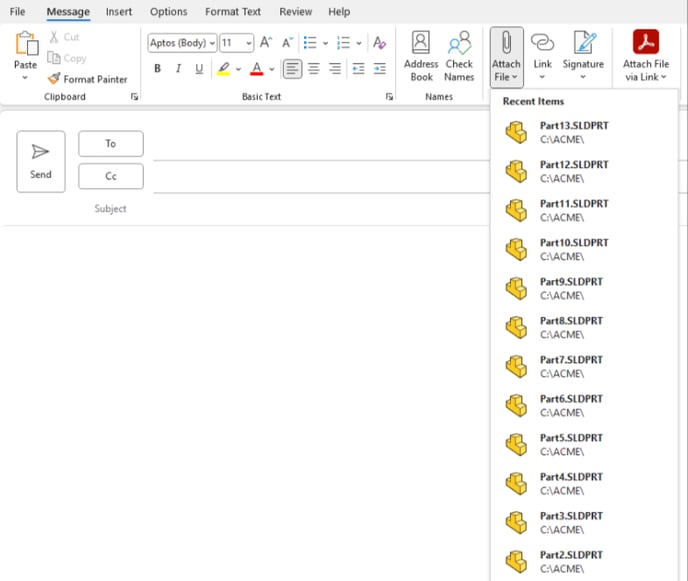Open Clipboard dialog launcher
This screenshot has height=581, width=688.
[134, 97]
